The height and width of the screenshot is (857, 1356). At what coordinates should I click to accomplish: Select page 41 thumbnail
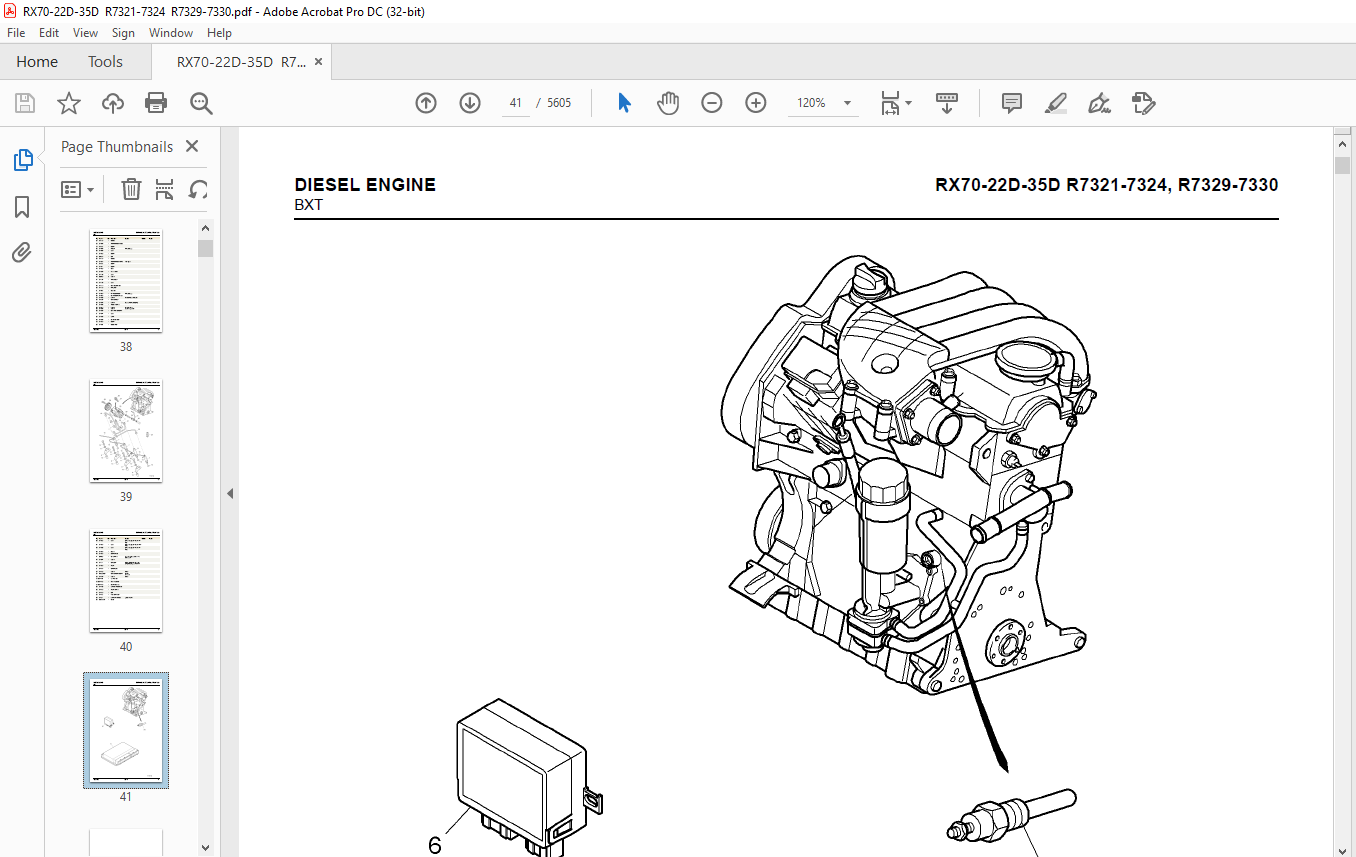coord(126,730)
